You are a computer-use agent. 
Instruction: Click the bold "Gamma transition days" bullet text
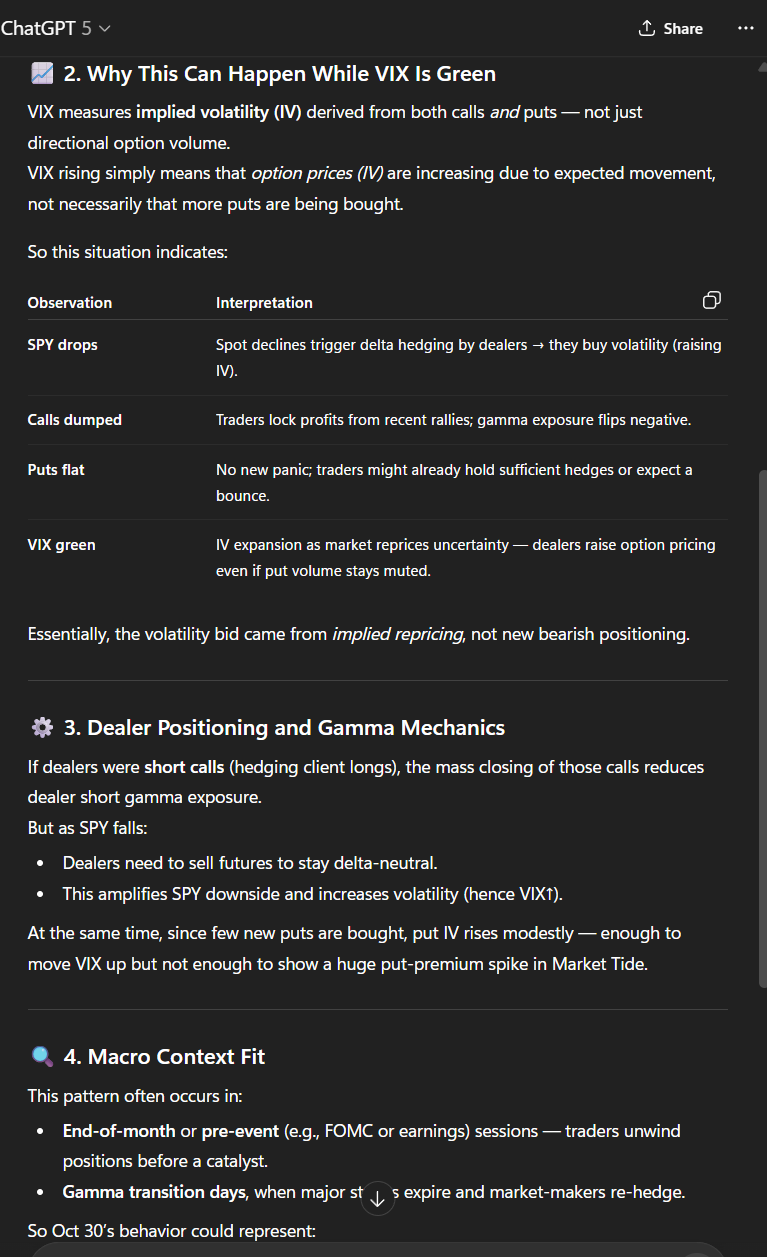click(x=154, y=1192)
